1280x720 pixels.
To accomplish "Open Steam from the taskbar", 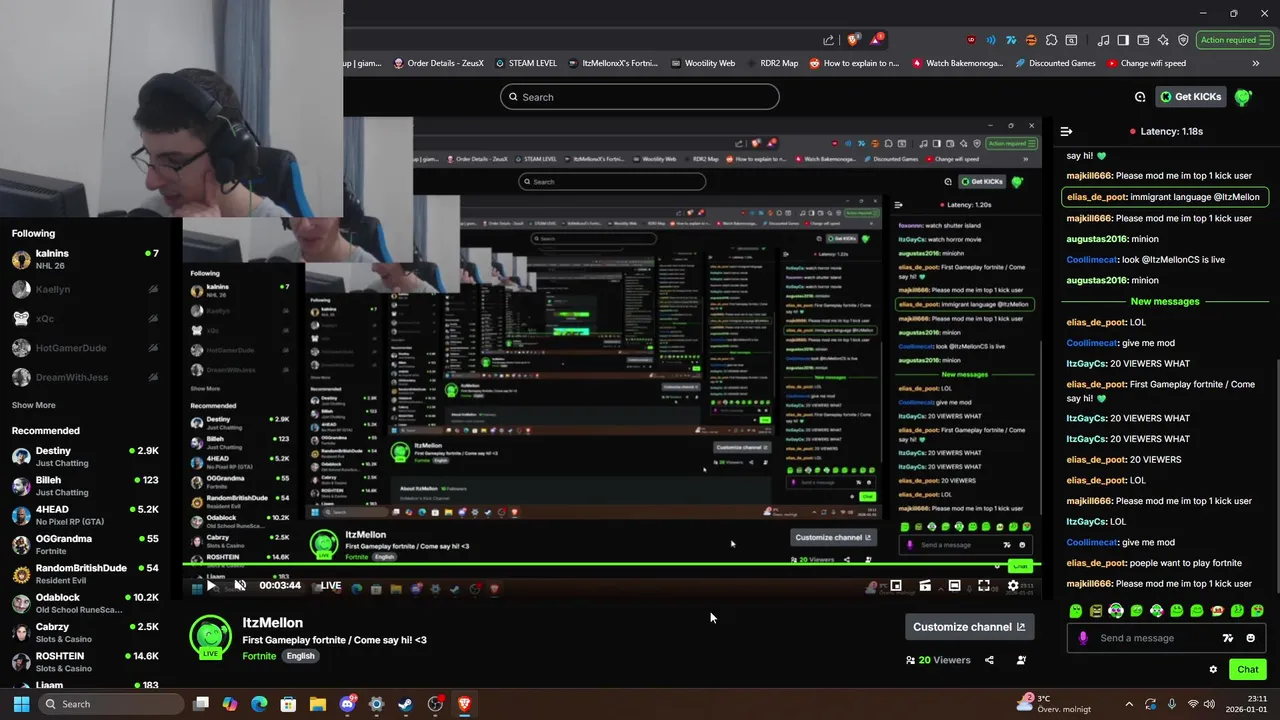I will [405, 704].
